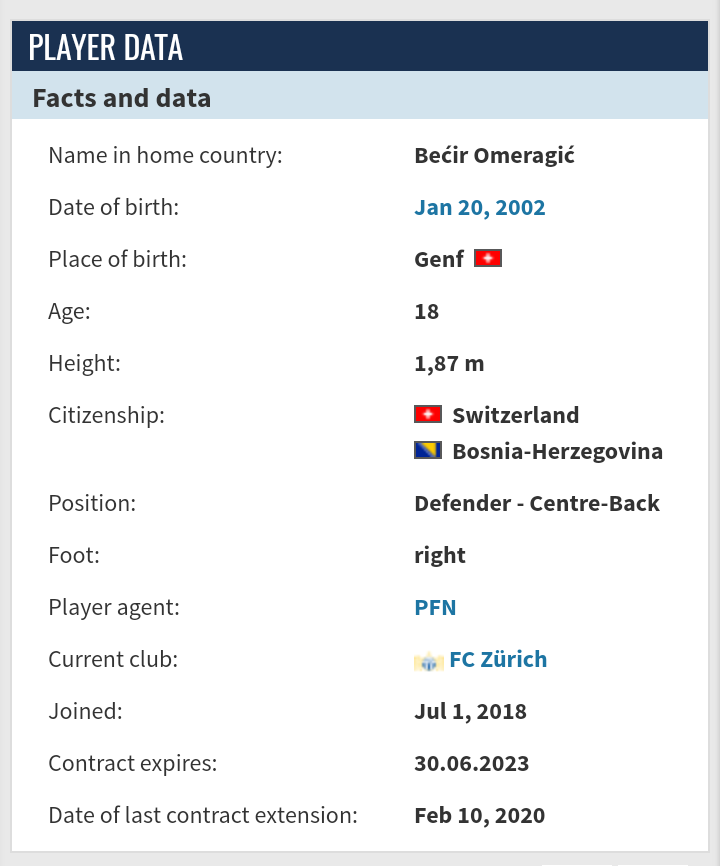Select the name Bećir Omeragić

pos(494,156)
